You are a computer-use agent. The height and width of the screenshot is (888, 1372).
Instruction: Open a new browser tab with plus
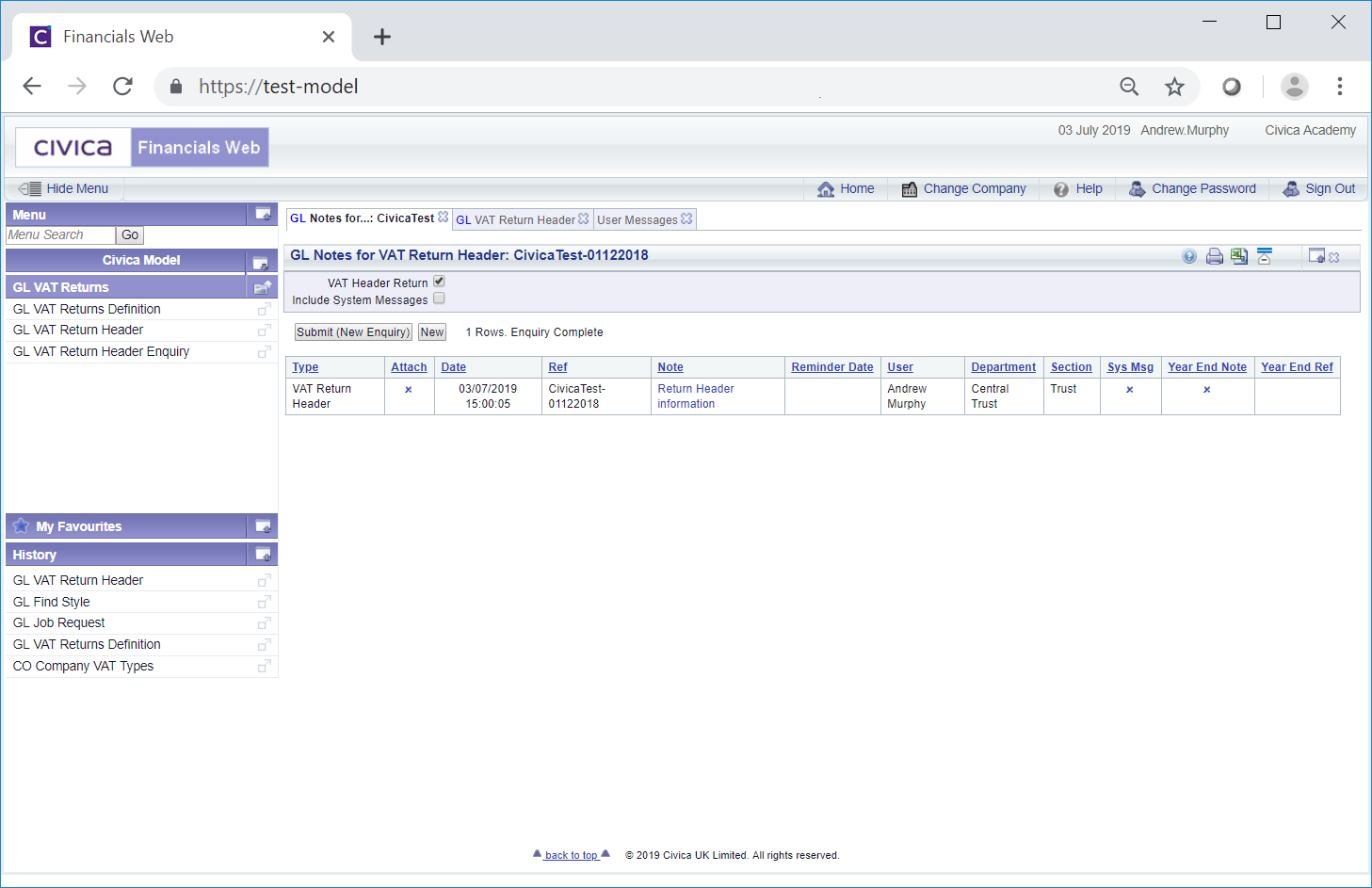382,37
